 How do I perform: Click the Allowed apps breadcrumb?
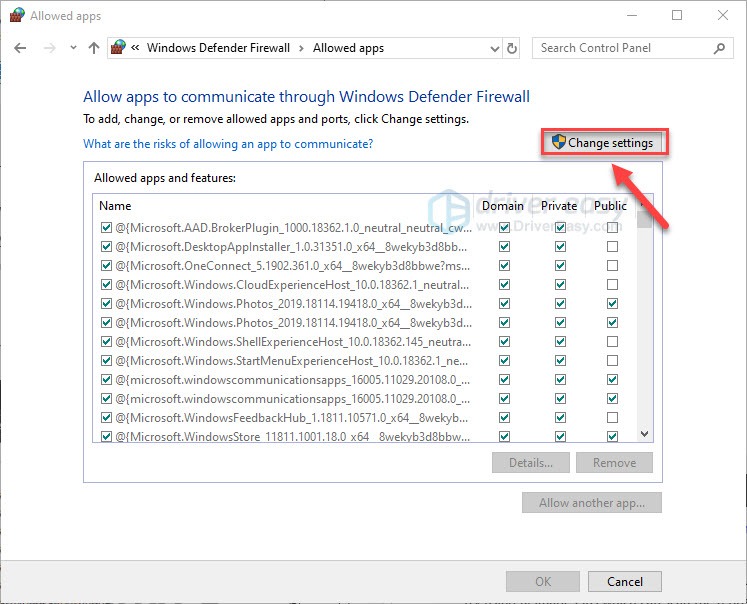(348, 48)
